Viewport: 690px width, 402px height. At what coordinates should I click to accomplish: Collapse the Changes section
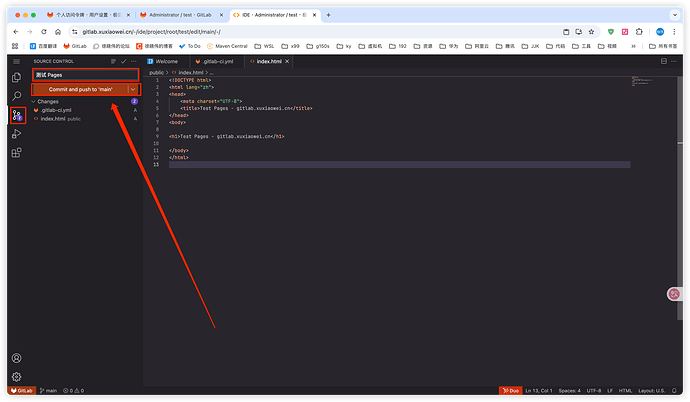[x=34, y=101]
